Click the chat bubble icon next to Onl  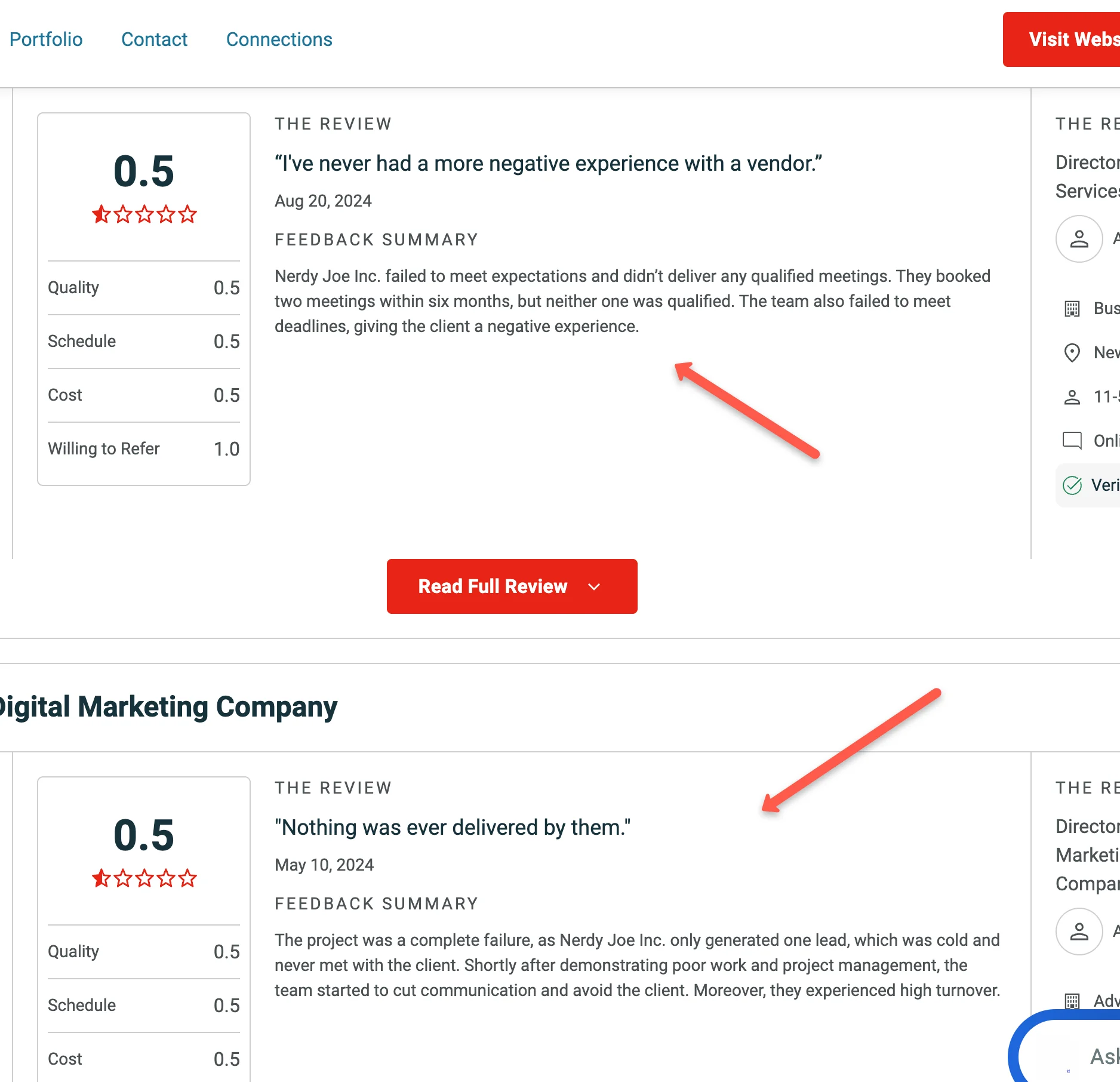1072,441
